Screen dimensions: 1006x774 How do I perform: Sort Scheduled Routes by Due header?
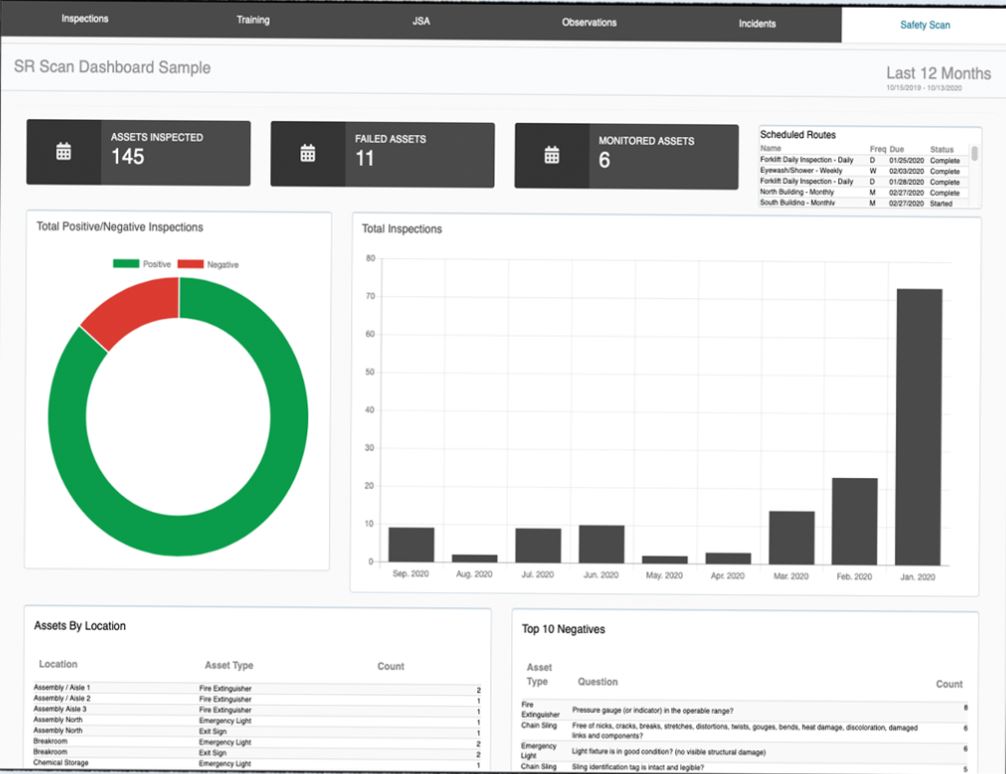tap(896, 149)
